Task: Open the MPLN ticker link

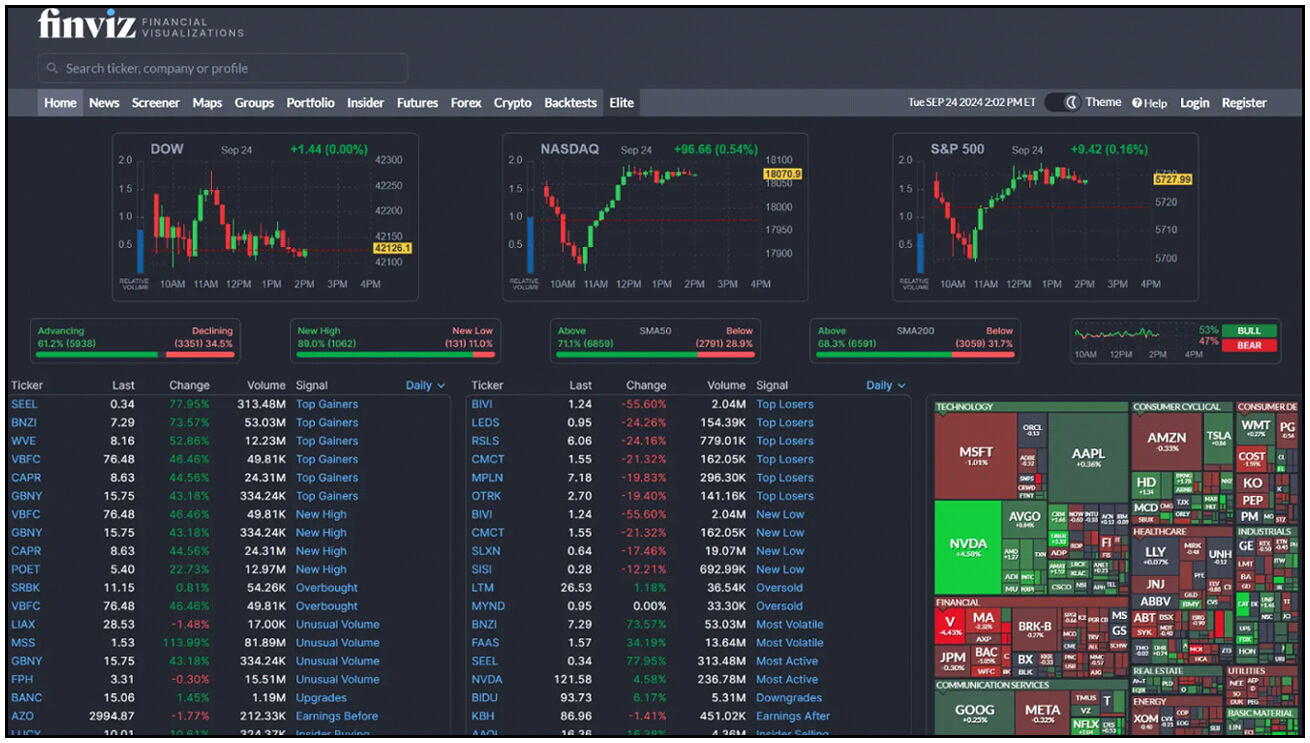Action: (487, 477)
